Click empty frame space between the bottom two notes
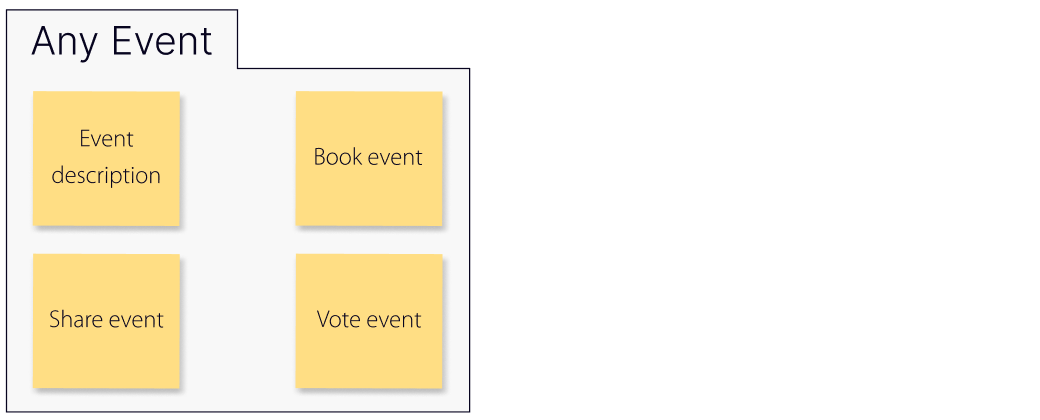The image size is (1040, 420). [238, 320]
